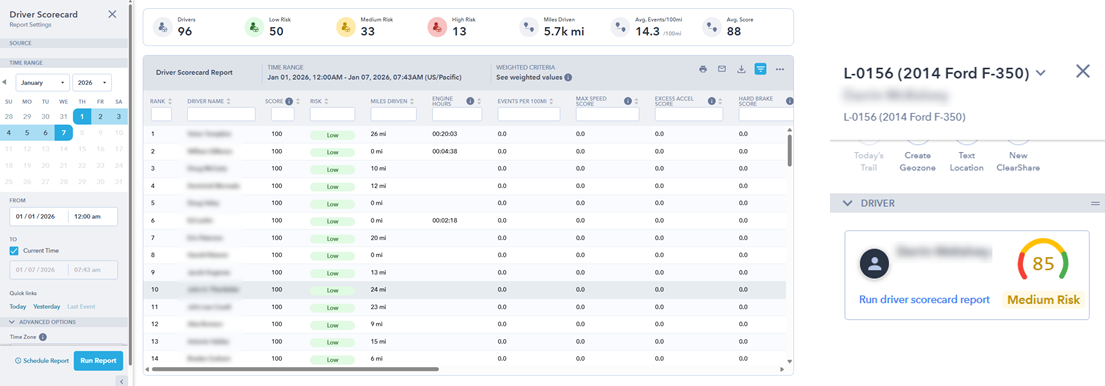Click the Rank filter input field
The height and width of the screenshot is (386, 1105).
(161, 114)
